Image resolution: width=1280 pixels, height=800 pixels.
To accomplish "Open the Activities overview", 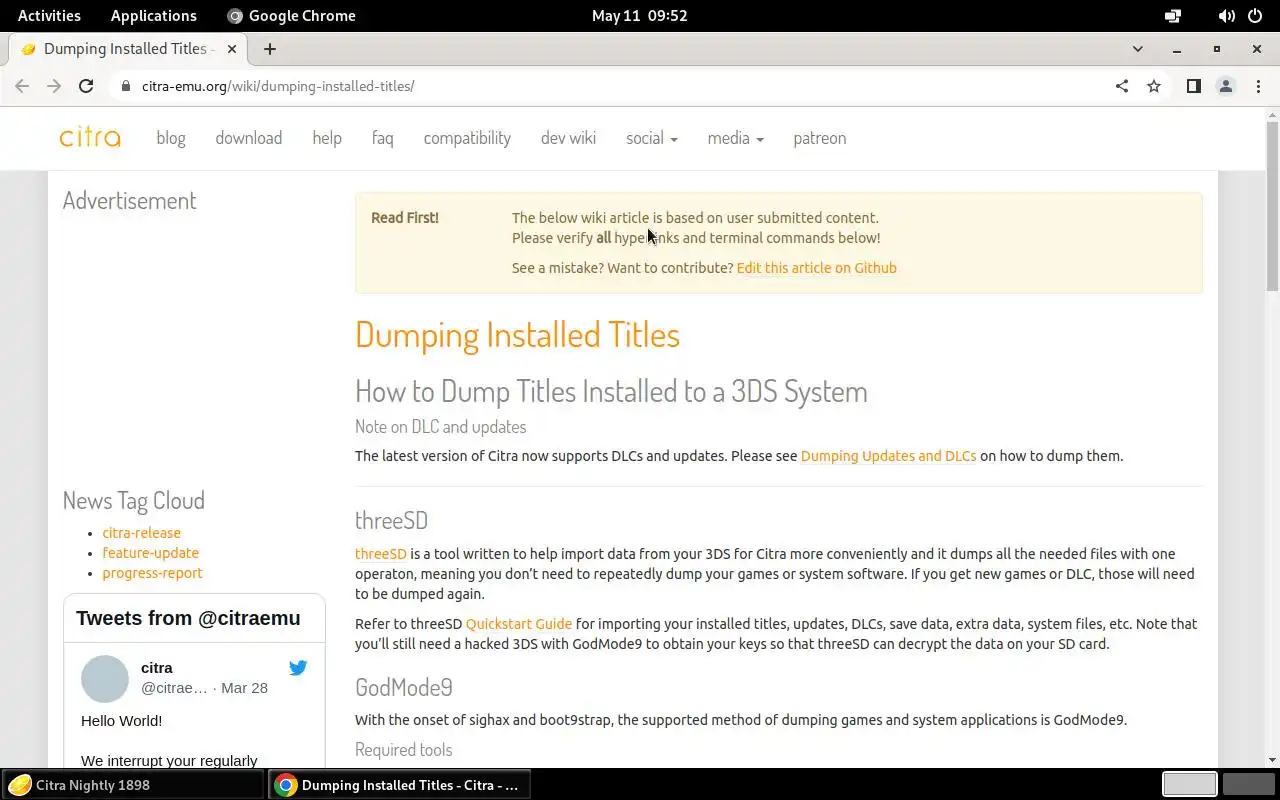I will click(49, 16).
